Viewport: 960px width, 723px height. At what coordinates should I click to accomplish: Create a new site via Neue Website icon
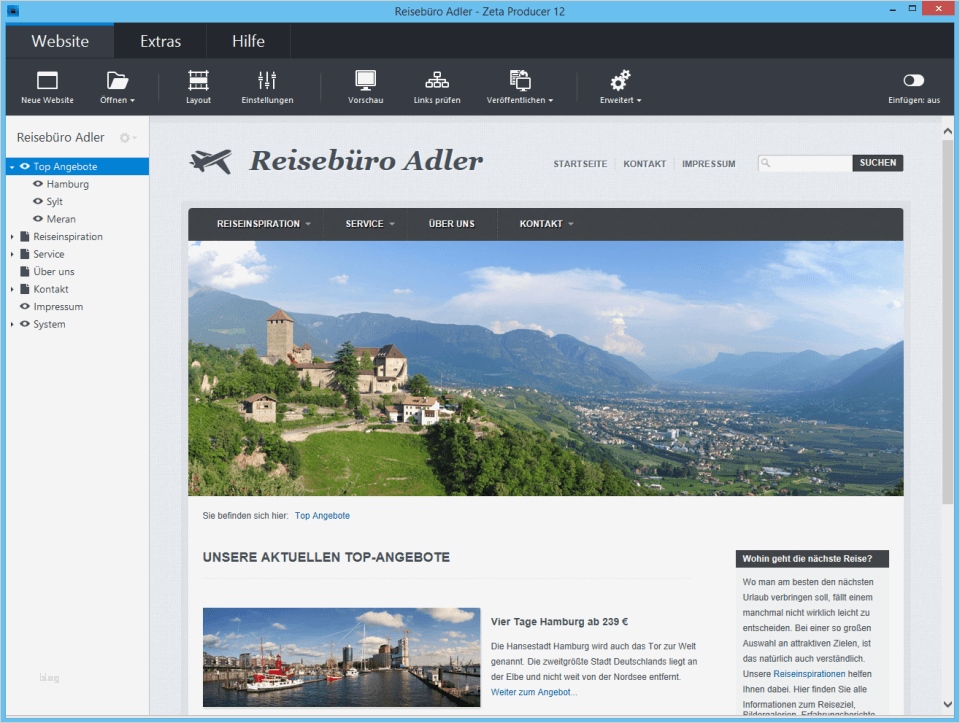[47, 80]
